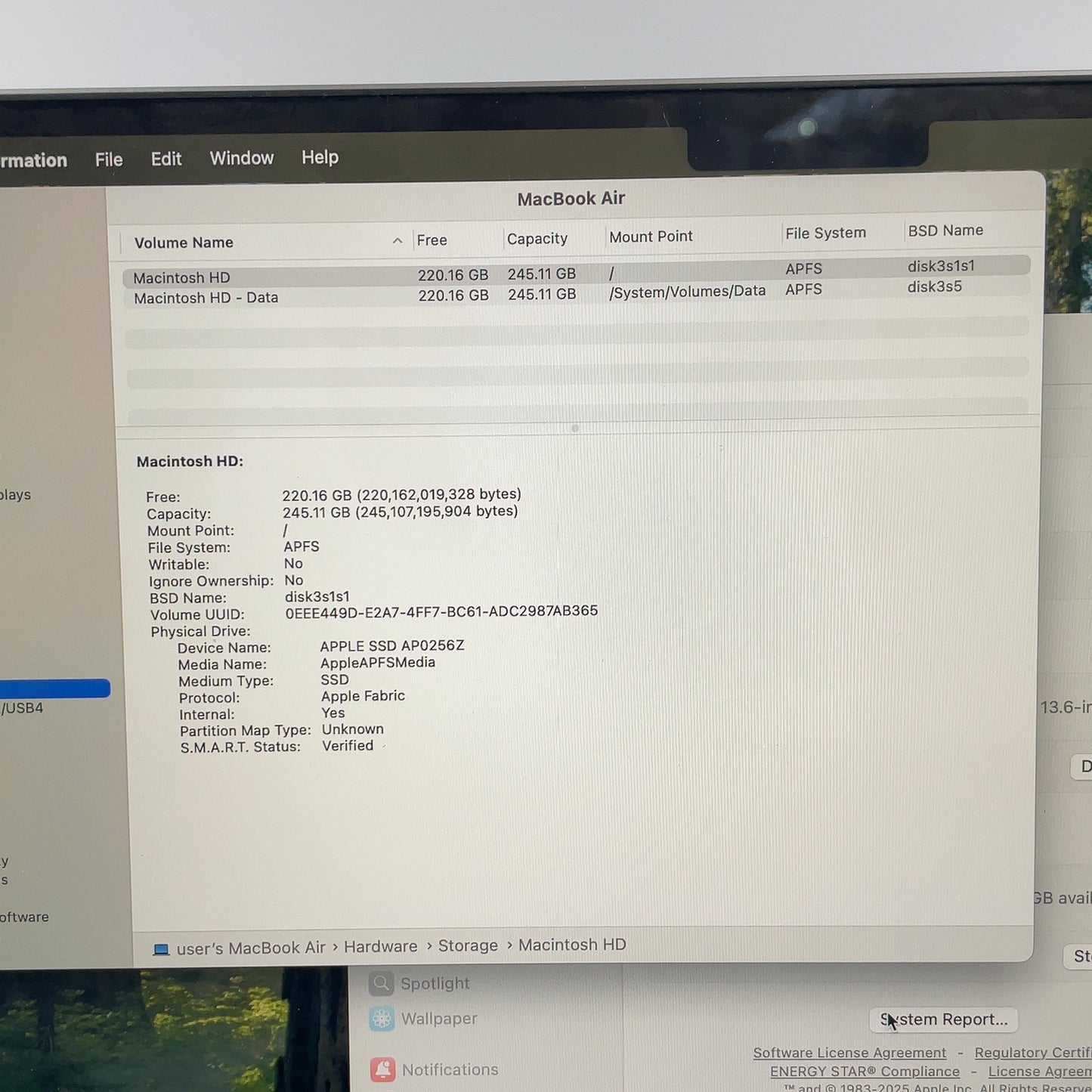1092x1092 pixels.
Task: Click the APPLE SSD AP0256Z device name
Action: click(392, 645)
